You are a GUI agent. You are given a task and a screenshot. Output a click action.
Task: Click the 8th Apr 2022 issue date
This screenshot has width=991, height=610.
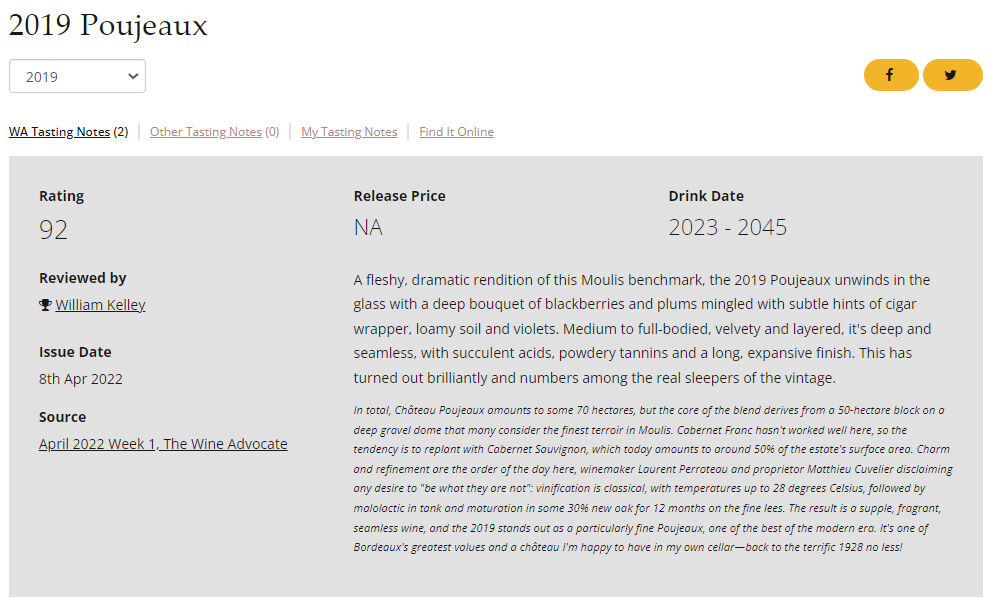point(81,379)
